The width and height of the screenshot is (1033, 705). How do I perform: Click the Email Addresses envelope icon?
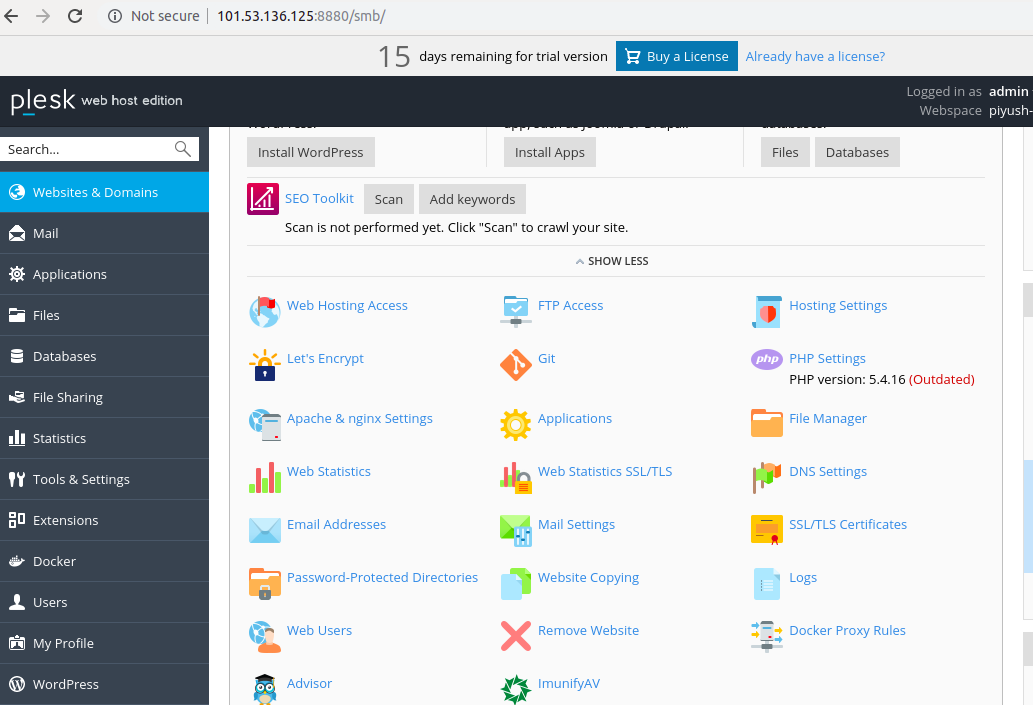click(x=265, y=530)
